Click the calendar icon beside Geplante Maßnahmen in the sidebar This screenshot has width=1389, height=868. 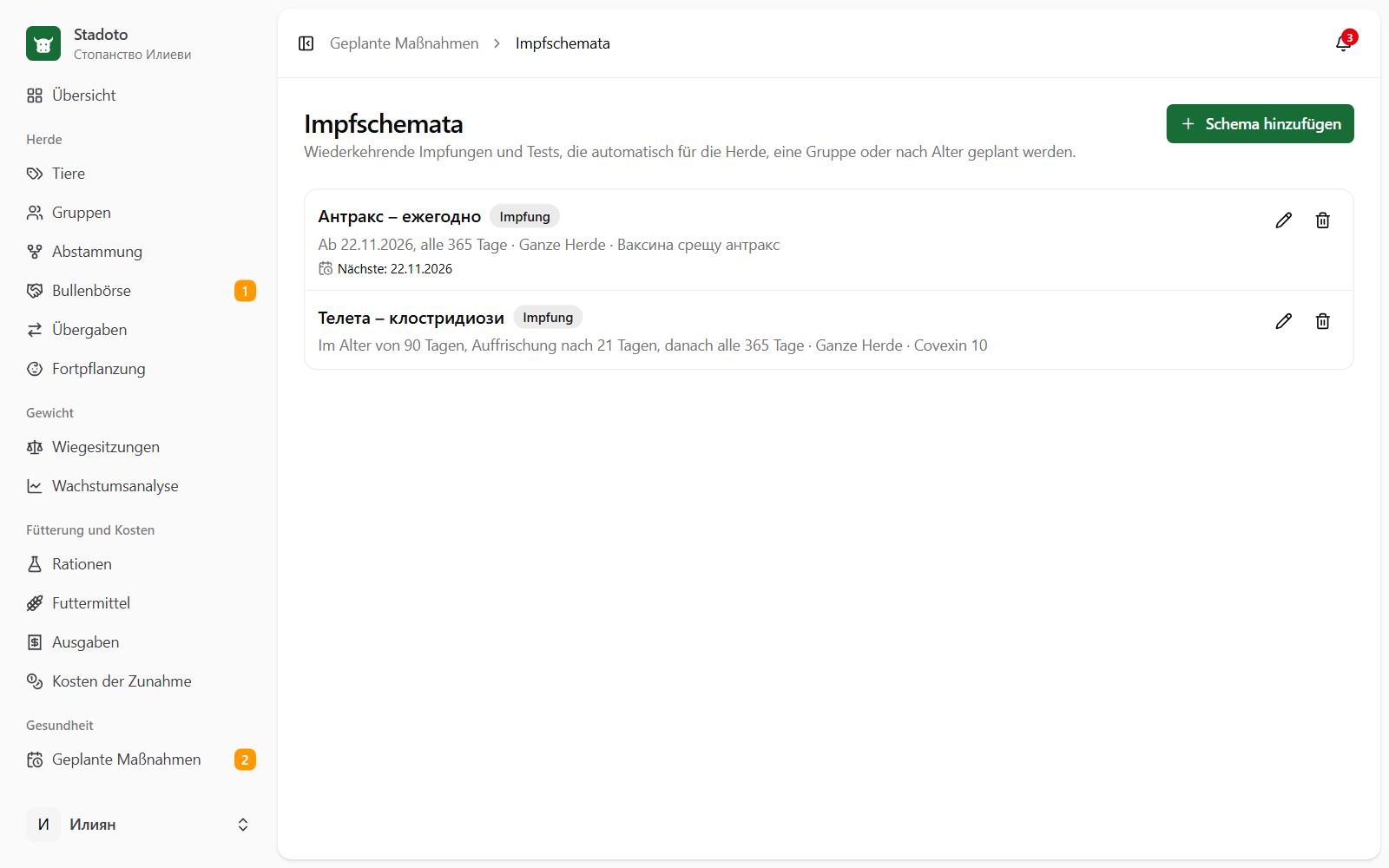(35, 759)
